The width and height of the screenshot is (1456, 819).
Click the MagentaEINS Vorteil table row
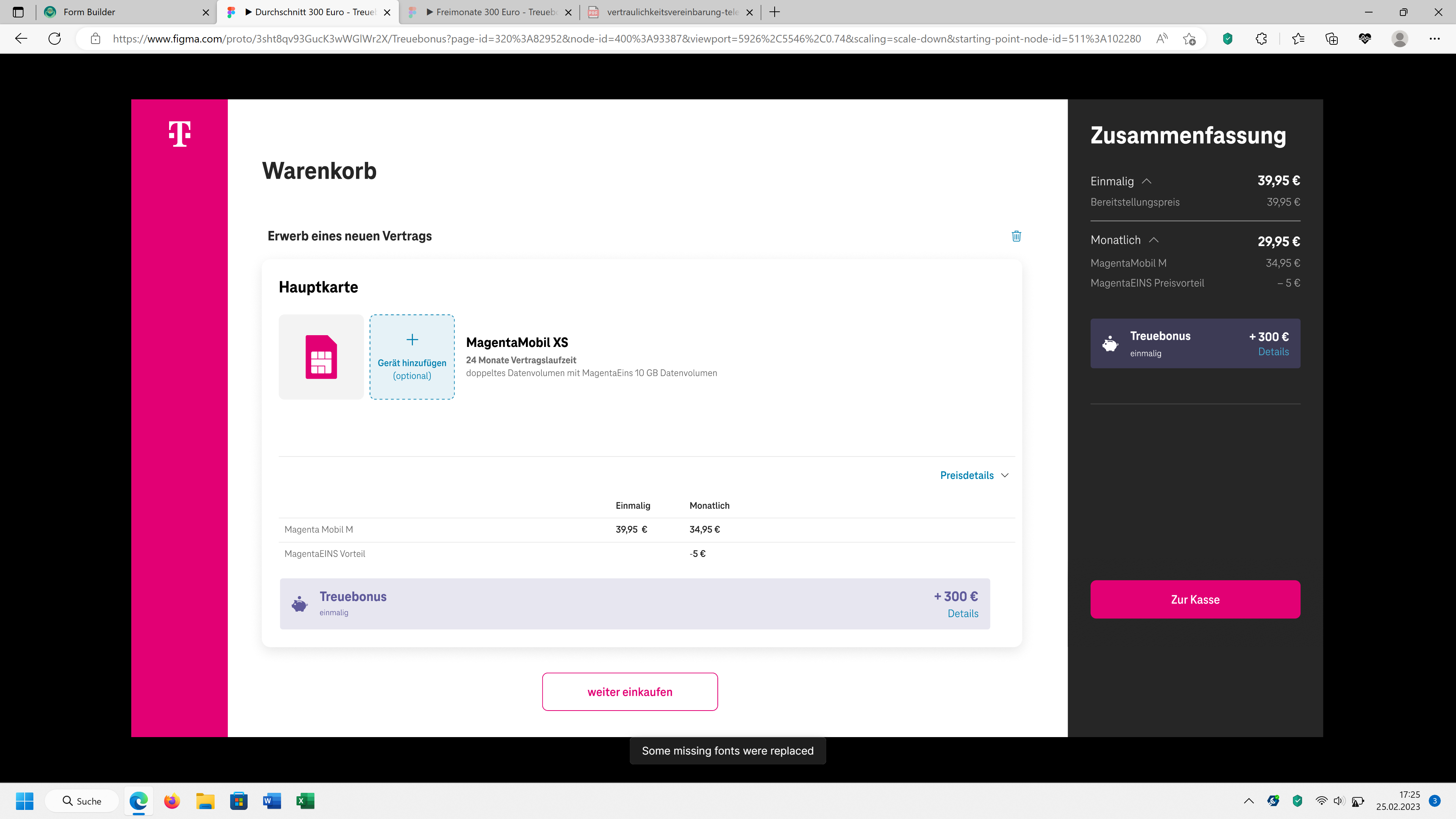click(x=646, y=554)
